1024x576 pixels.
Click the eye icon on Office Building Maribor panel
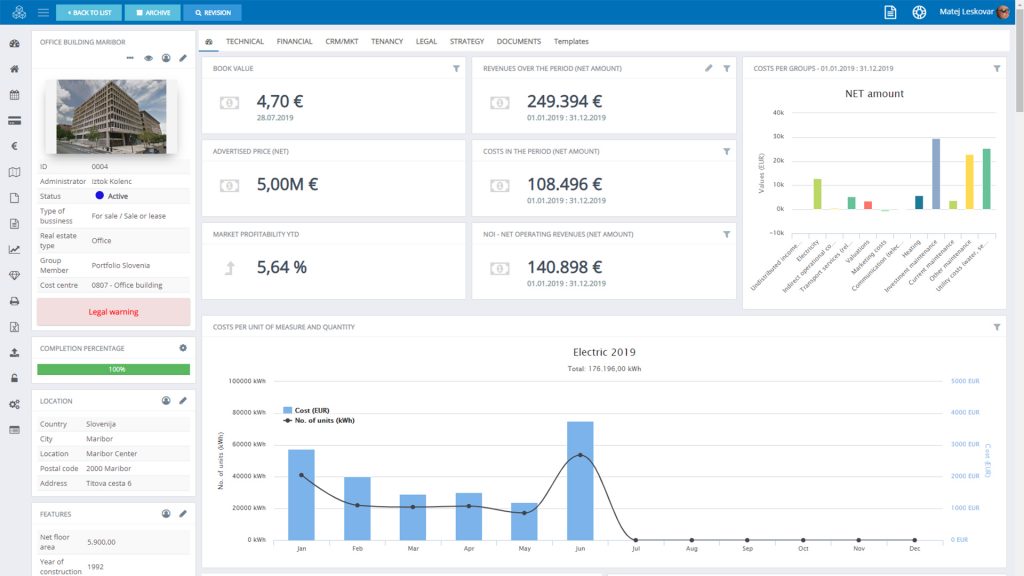148,58
